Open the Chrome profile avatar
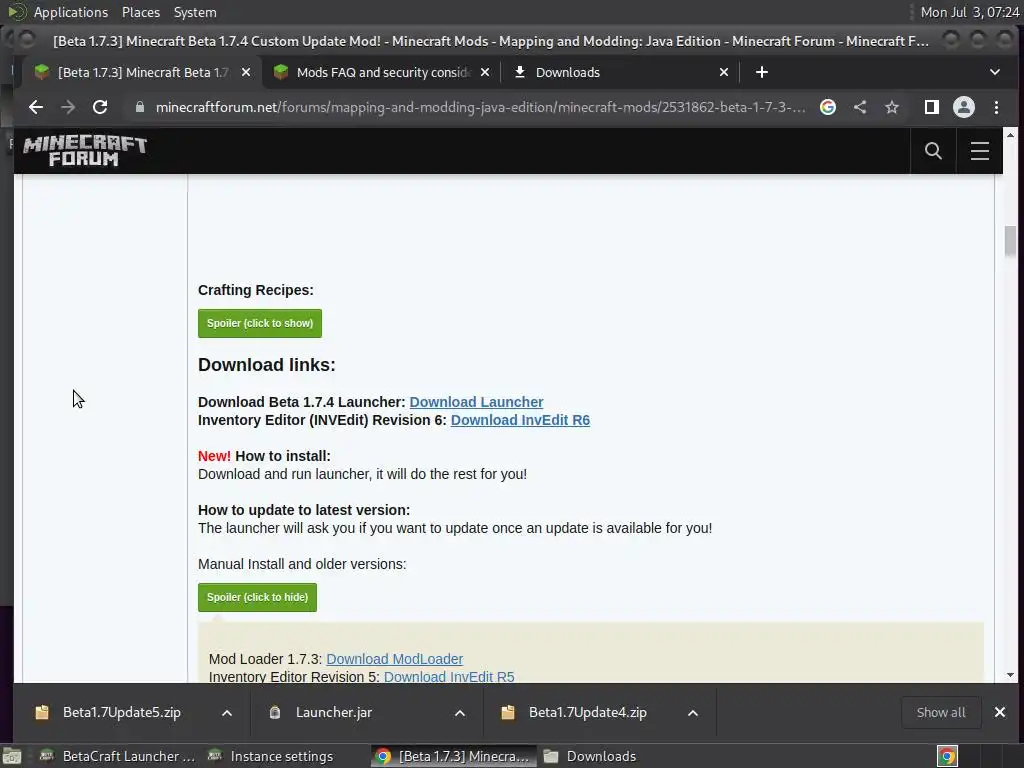The image size is (1024, 768). (x=964, y=107)
